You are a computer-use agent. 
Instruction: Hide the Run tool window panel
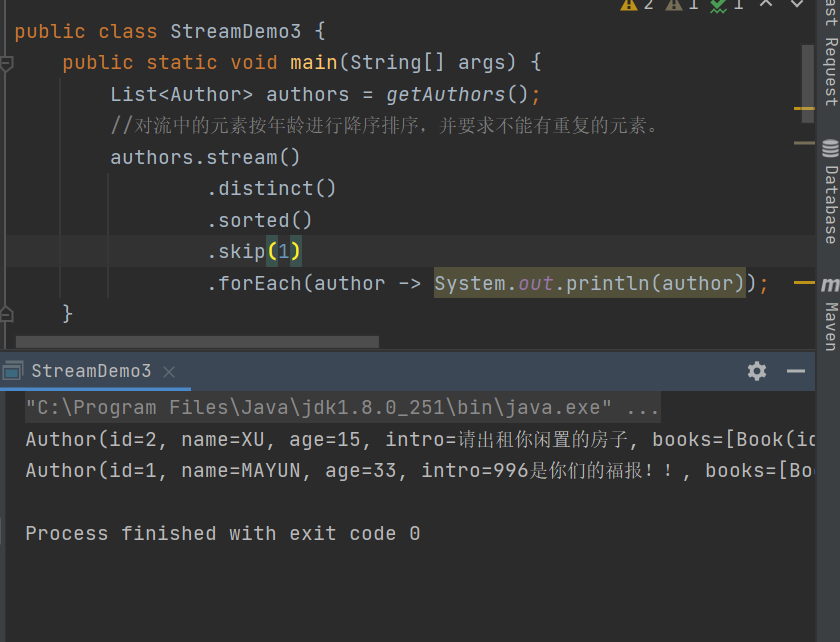[x=796, y=371]
